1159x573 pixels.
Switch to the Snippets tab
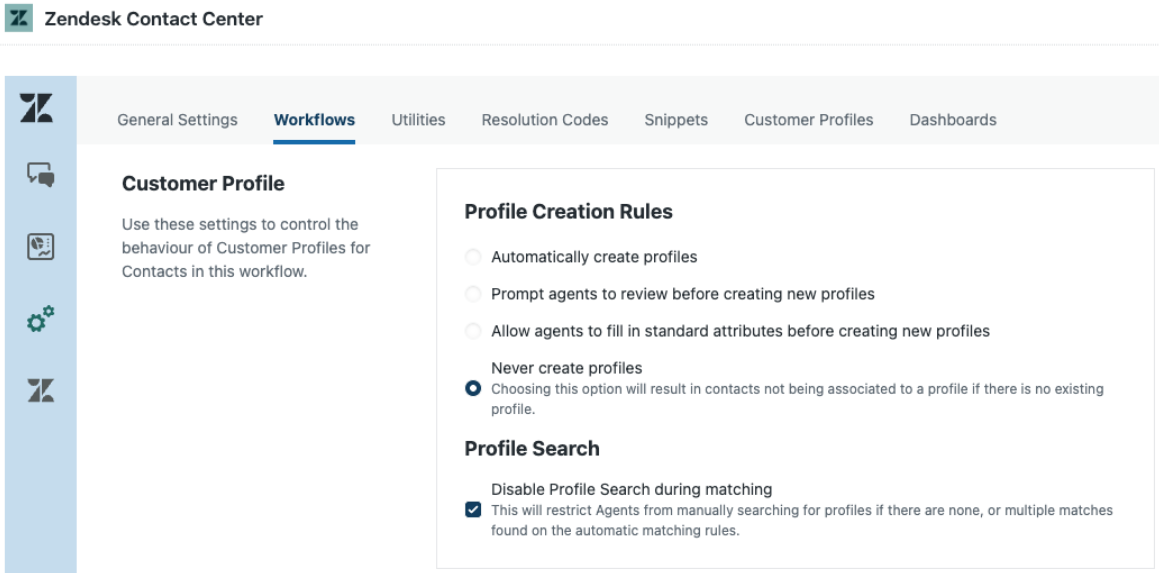point(676,120)
